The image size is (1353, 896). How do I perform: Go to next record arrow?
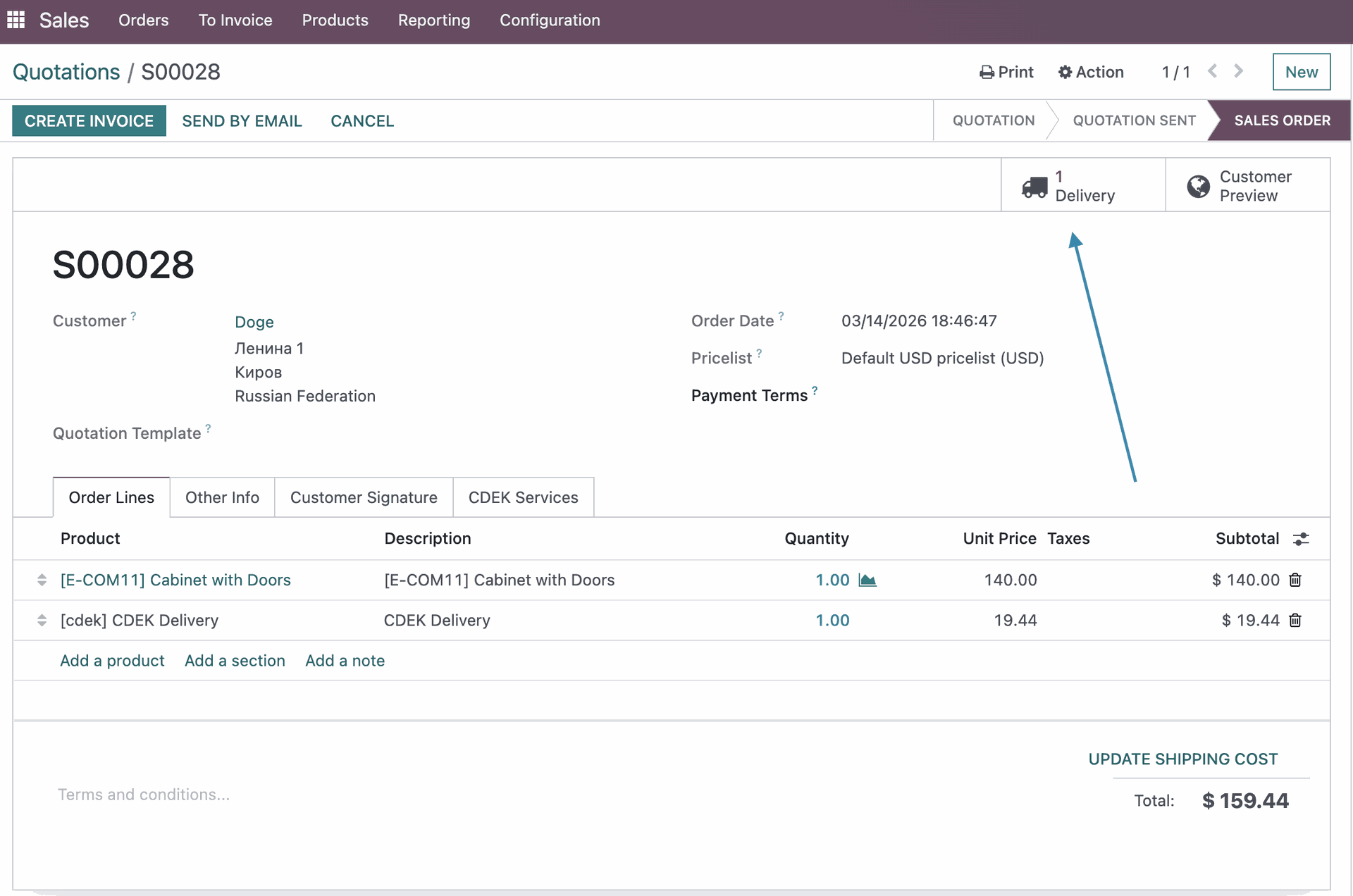[x=1238, y=71]
